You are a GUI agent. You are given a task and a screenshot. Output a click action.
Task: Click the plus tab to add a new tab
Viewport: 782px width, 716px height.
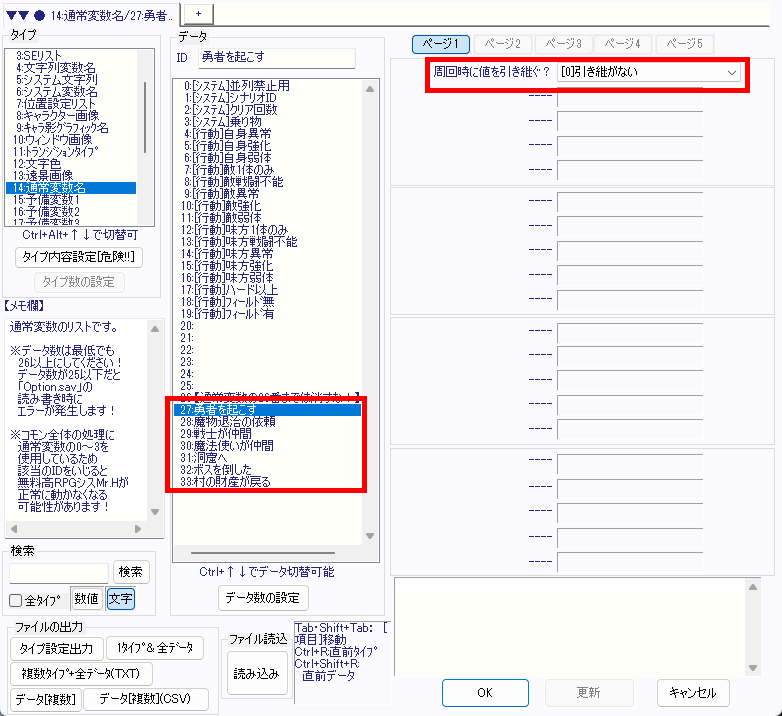pyautogui.click(x=197, y=14)
